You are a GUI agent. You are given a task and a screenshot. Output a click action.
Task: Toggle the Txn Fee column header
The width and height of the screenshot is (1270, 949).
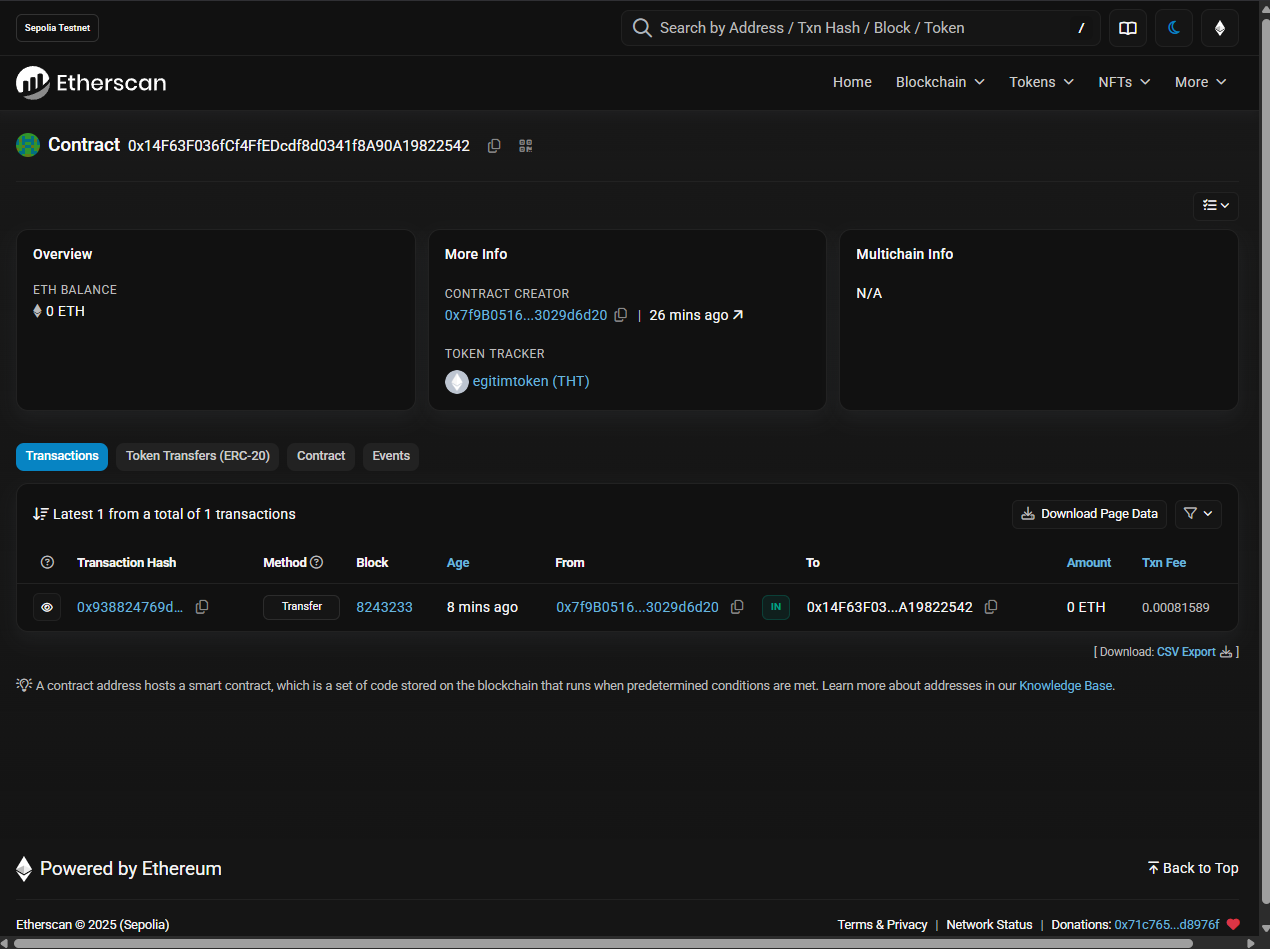click(x=1164, y=563)
